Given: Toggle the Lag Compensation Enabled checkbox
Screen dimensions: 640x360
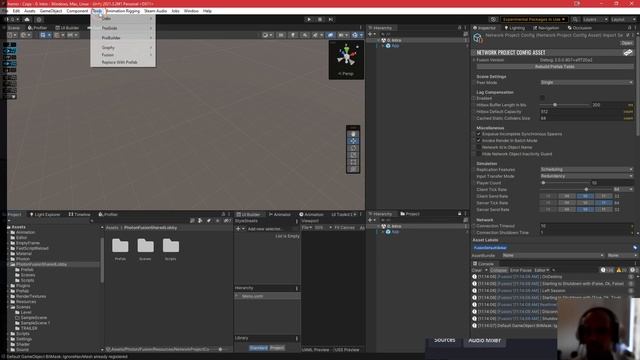Looking at the screenshot, I should (x=542, y=98).
